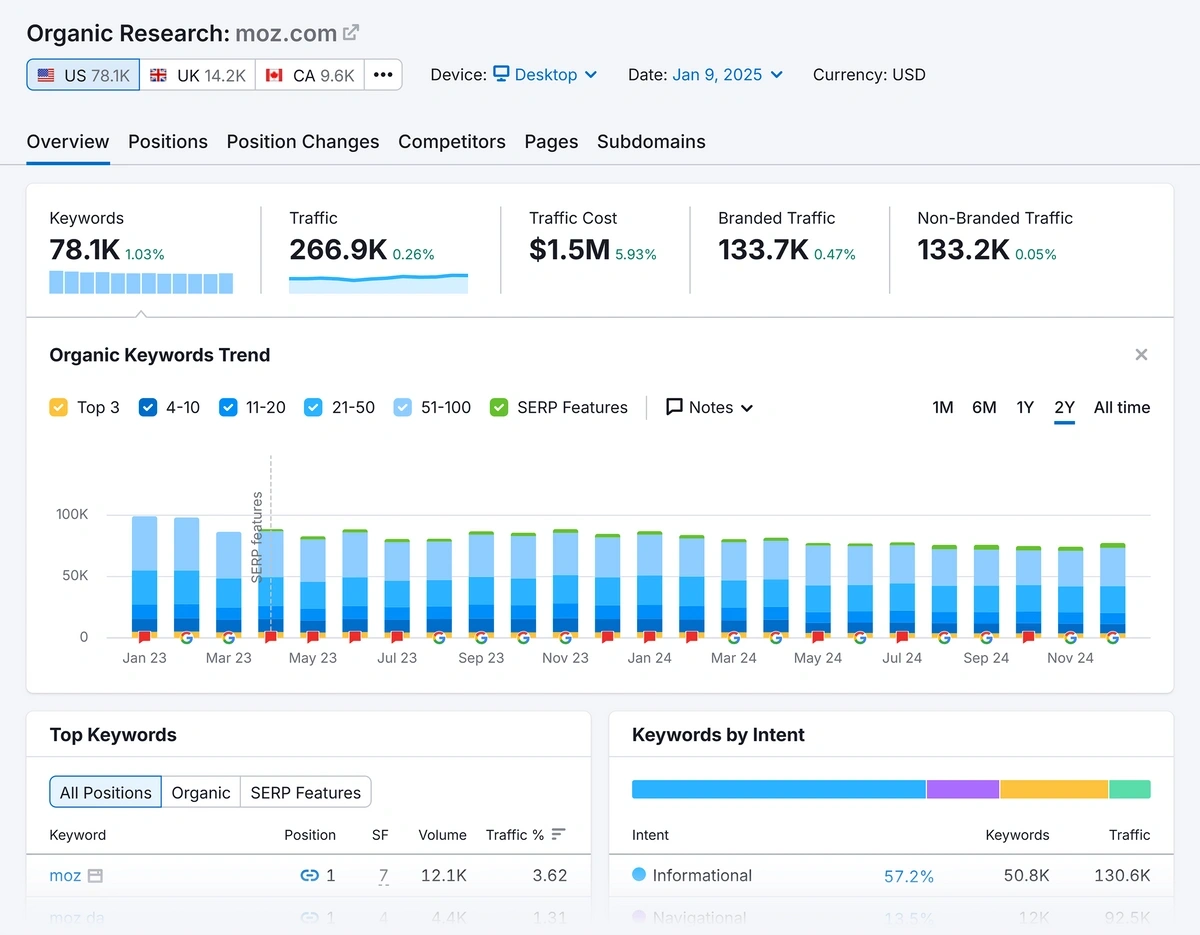
Task: Uncheck the SERP Features legend checkbox
Action: click(499, 407)
